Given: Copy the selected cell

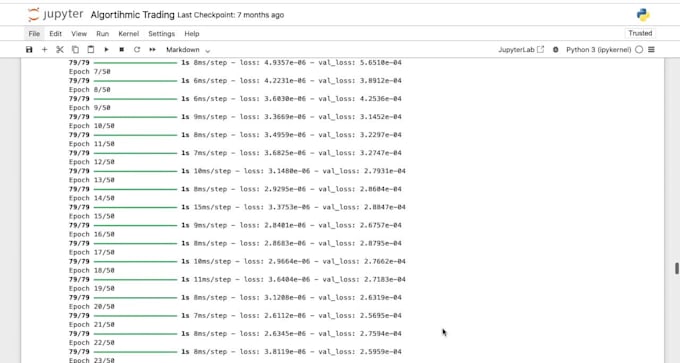Looking at the screenshot, I should (75, 49).
